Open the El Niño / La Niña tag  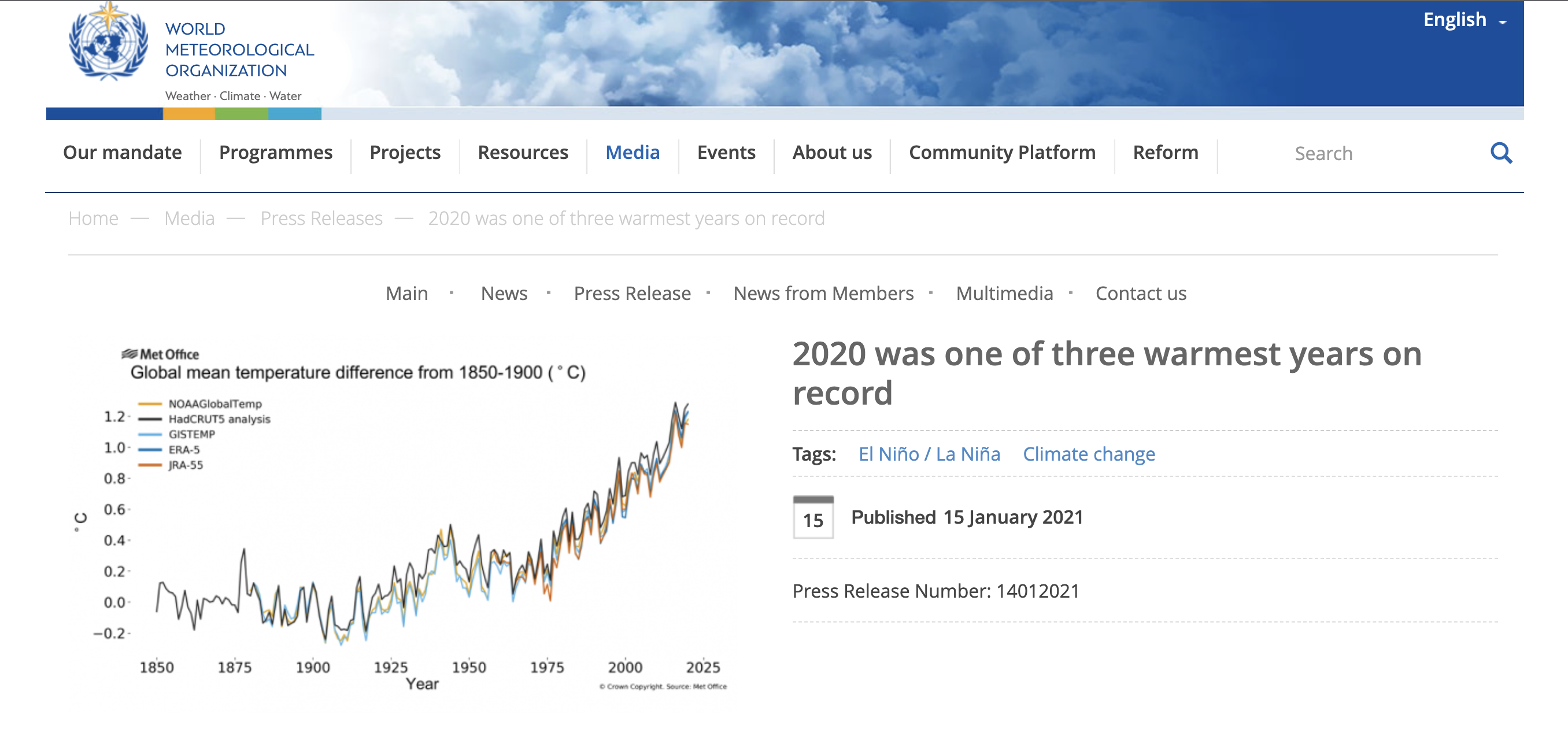(929, 454)
